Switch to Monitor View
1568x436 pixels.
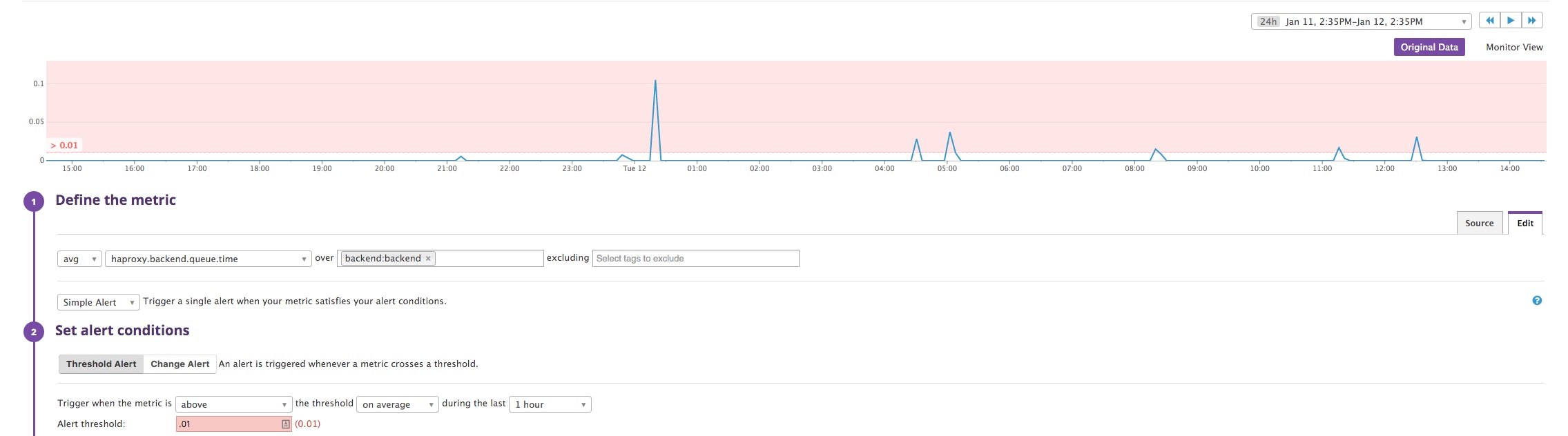[1513, 48]
